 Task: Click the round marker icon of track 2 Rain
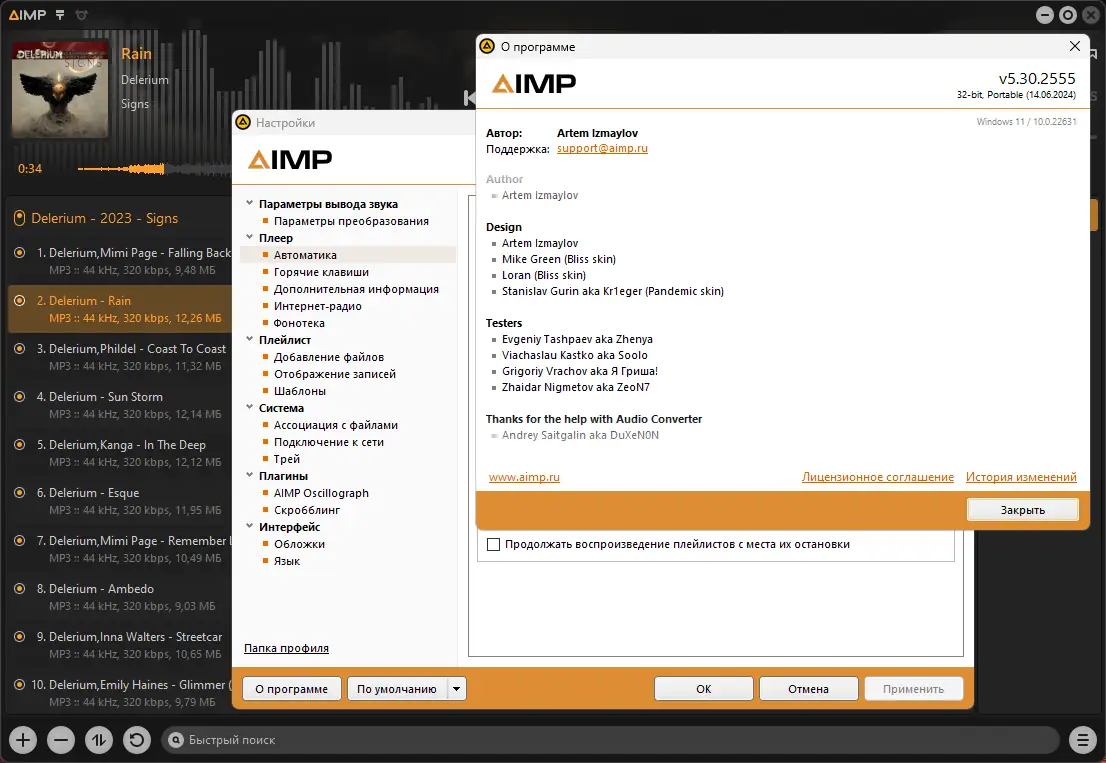click(20, 300)
